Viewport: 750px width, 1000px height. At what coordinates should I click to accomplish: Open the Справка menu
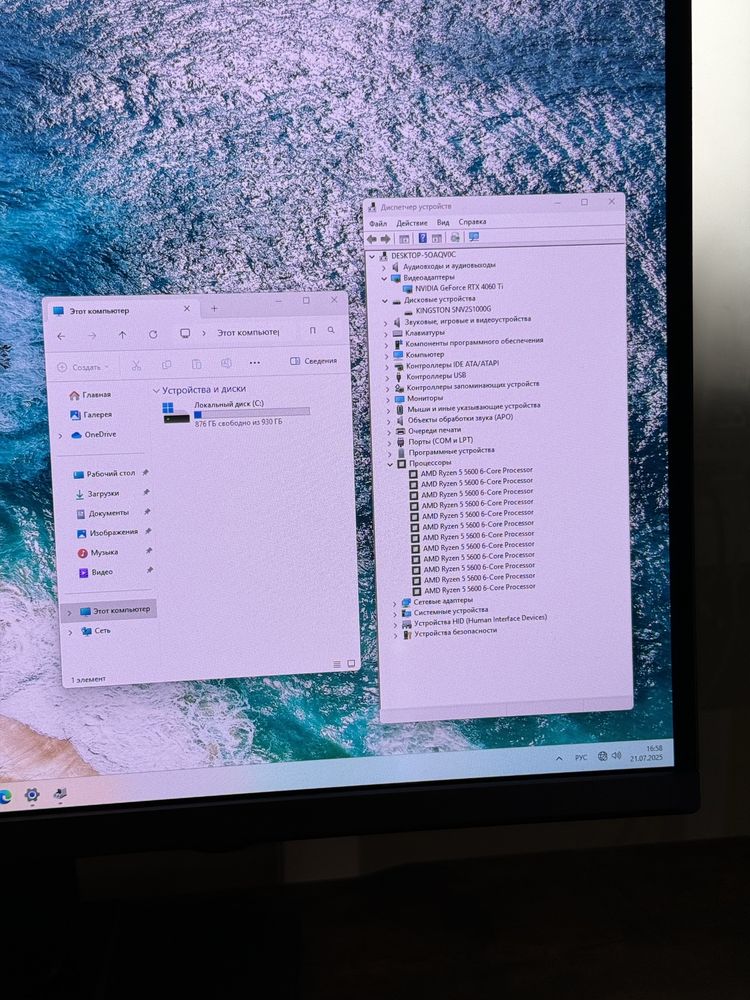pyautogui.click(x=473, y=222)
